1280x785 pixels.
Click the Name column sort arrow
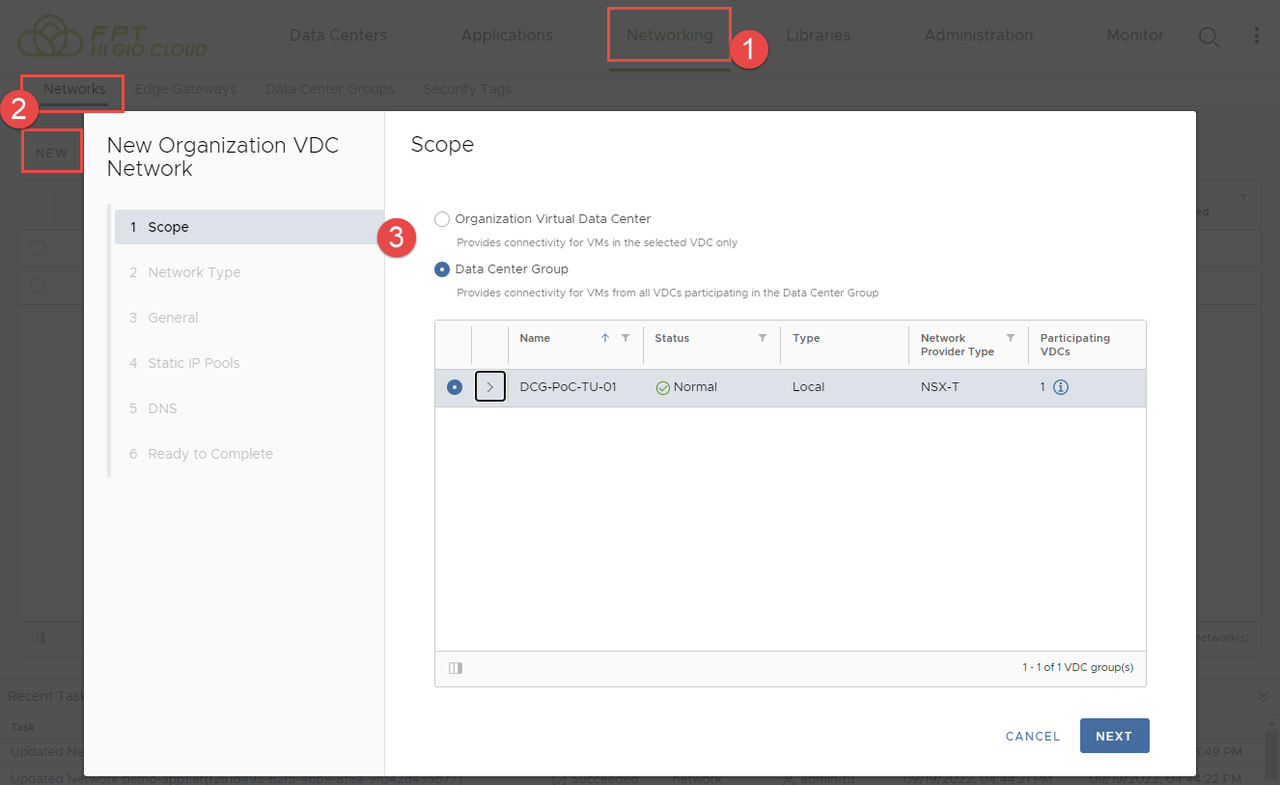[605, 338]
